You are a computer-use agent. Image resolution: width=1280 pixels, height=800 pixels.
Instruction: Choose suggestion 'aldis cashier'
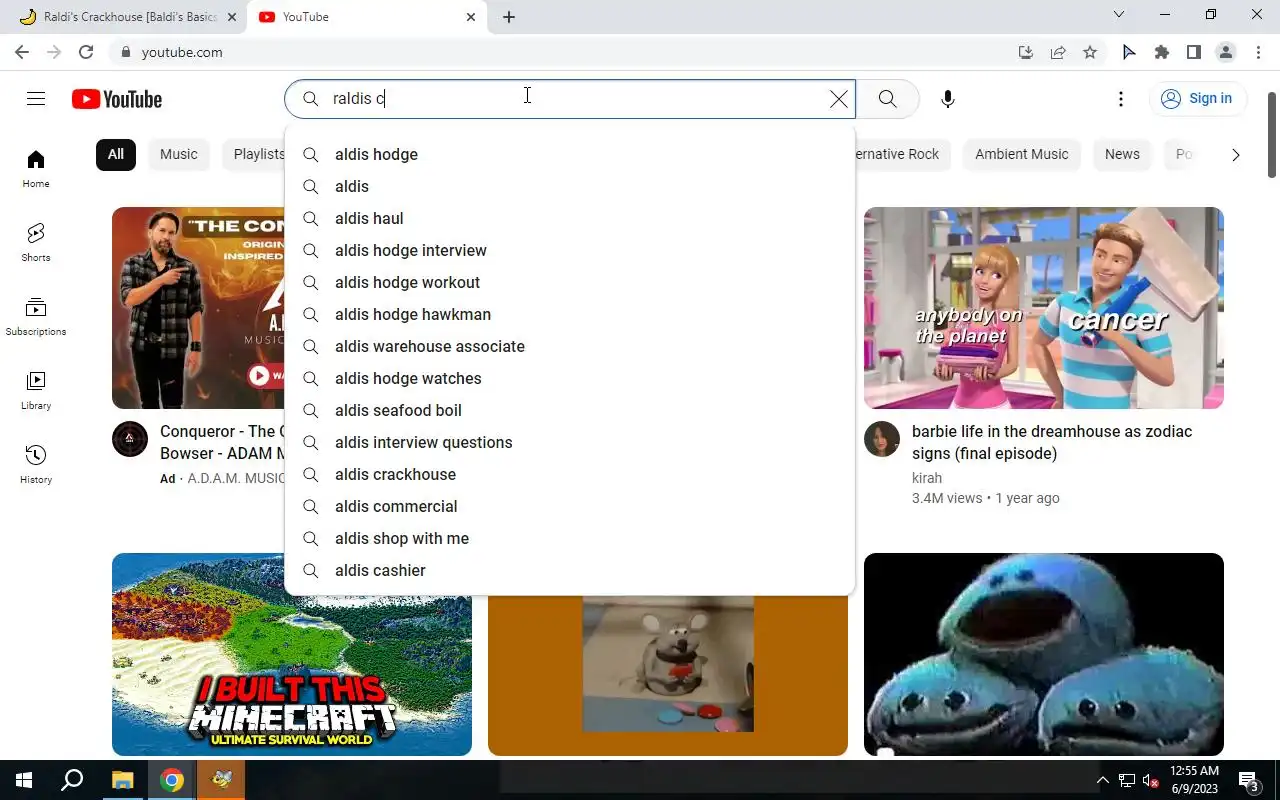click(x=570, y=570)
